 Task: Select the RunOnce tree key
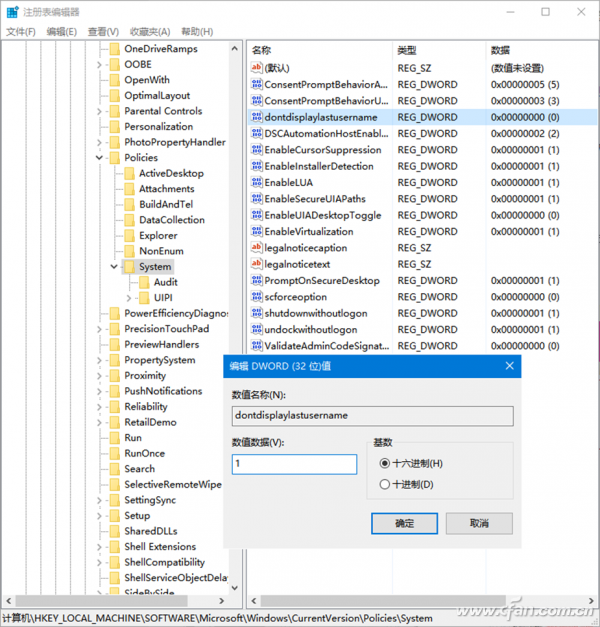coord(144,453)
